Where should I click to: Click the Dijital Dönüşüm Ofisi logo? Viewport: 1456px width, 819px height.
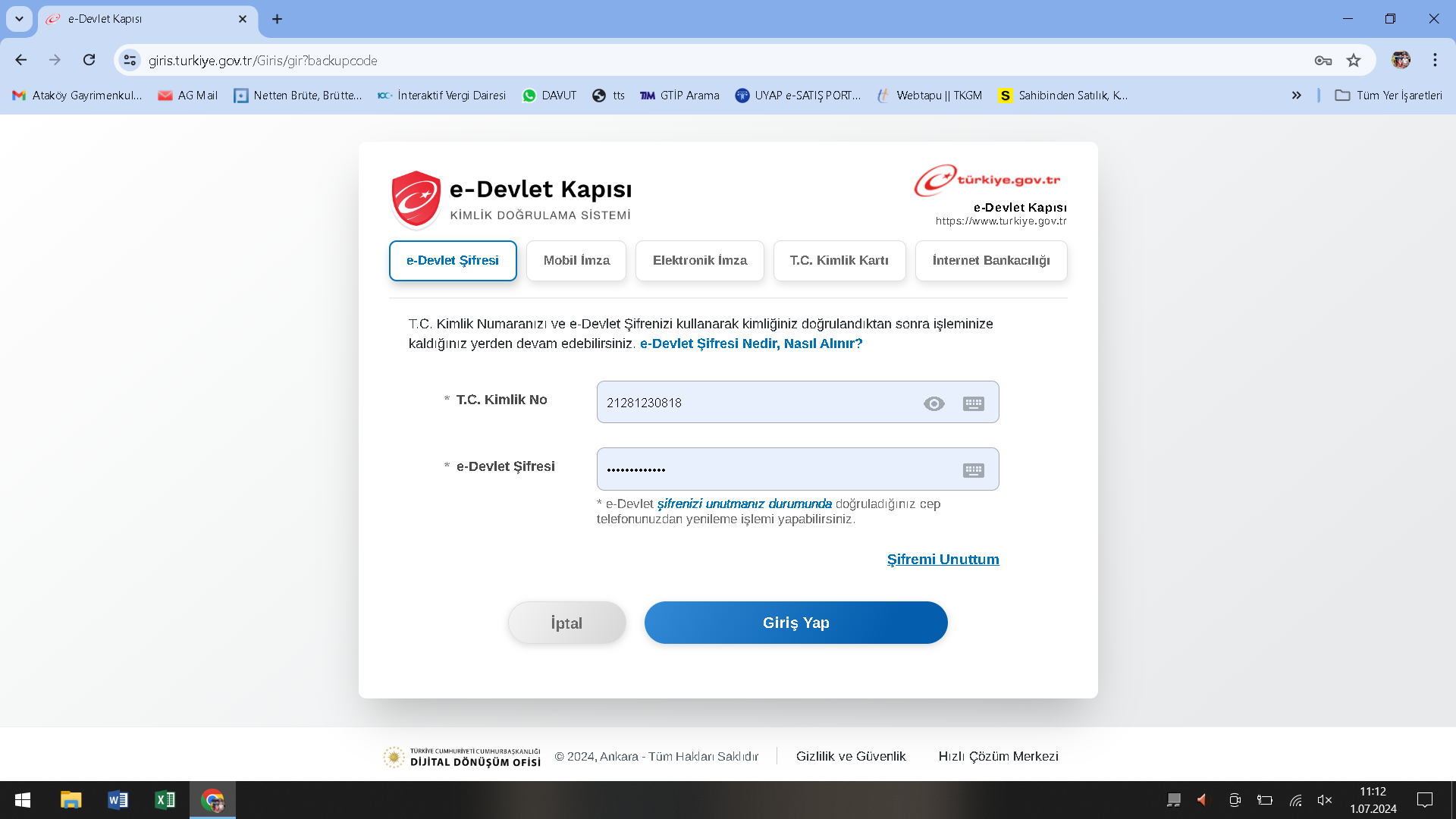tap(462, 757)
